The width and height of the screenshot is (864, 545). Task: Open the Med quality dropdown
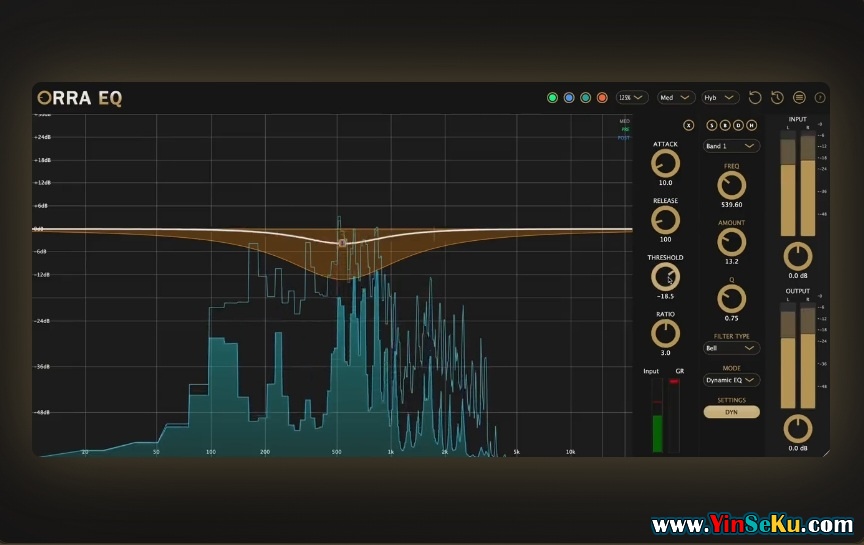[677, 98]
